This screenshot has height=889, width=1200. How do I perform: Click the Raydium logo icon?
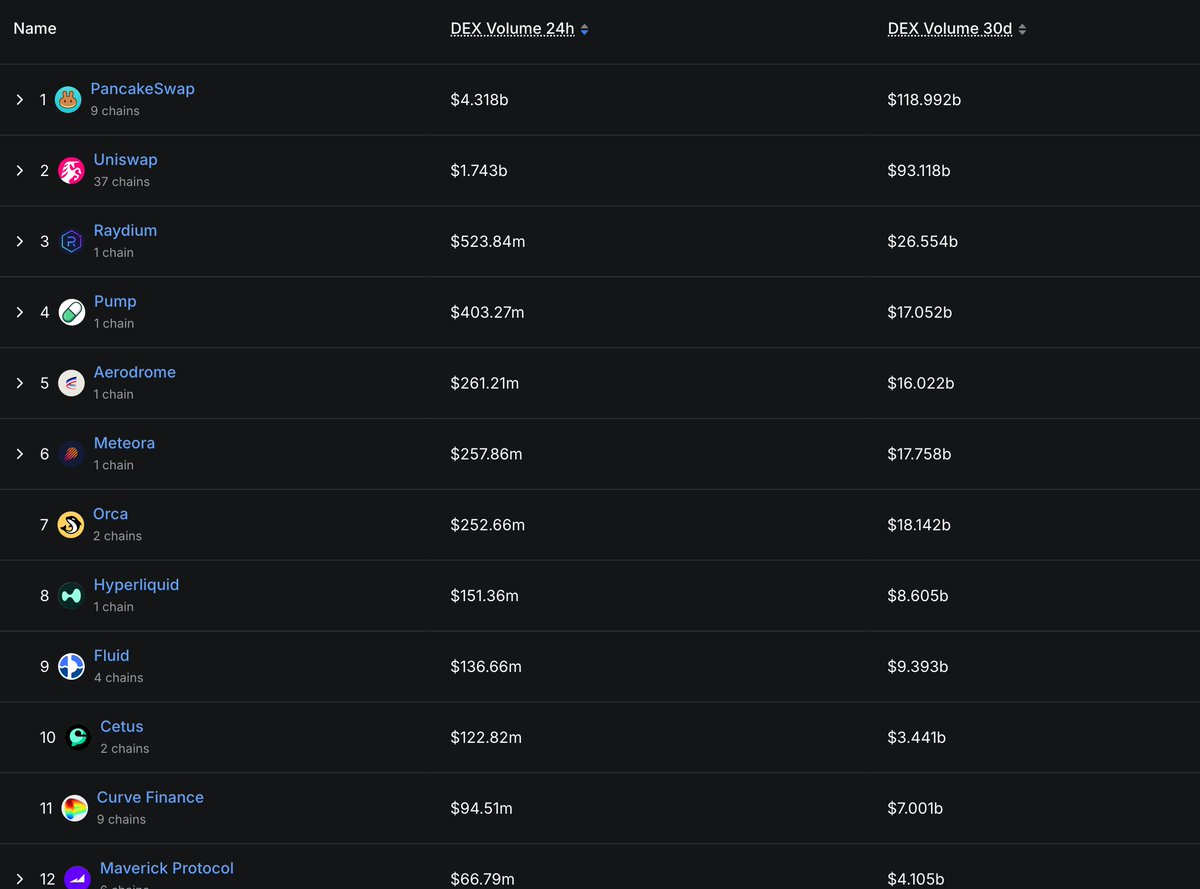pyautogui.click(x=71, y=242)
